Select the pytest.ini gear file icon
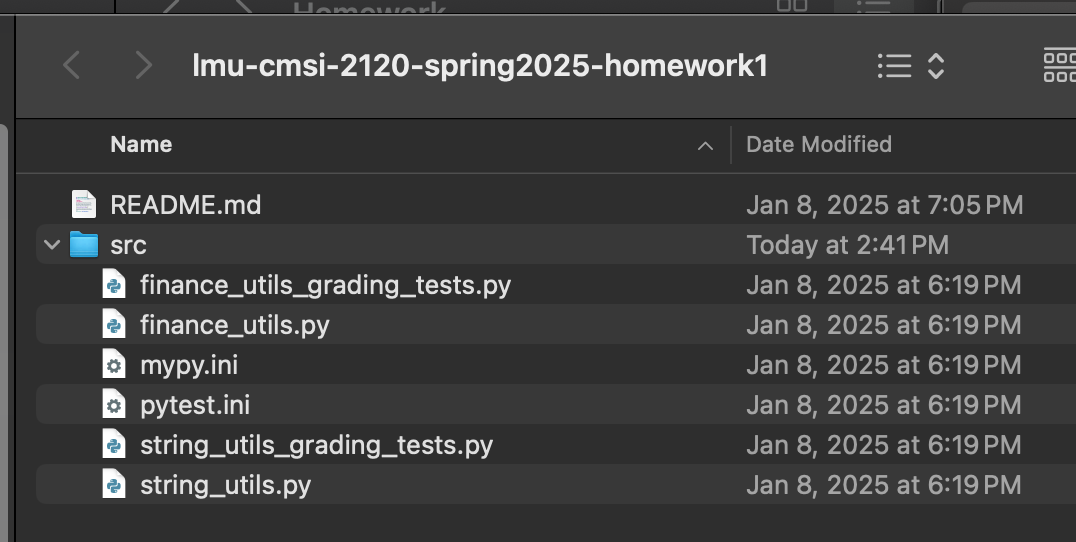Viewport: 1076px width, 542px height. [114, 404]
